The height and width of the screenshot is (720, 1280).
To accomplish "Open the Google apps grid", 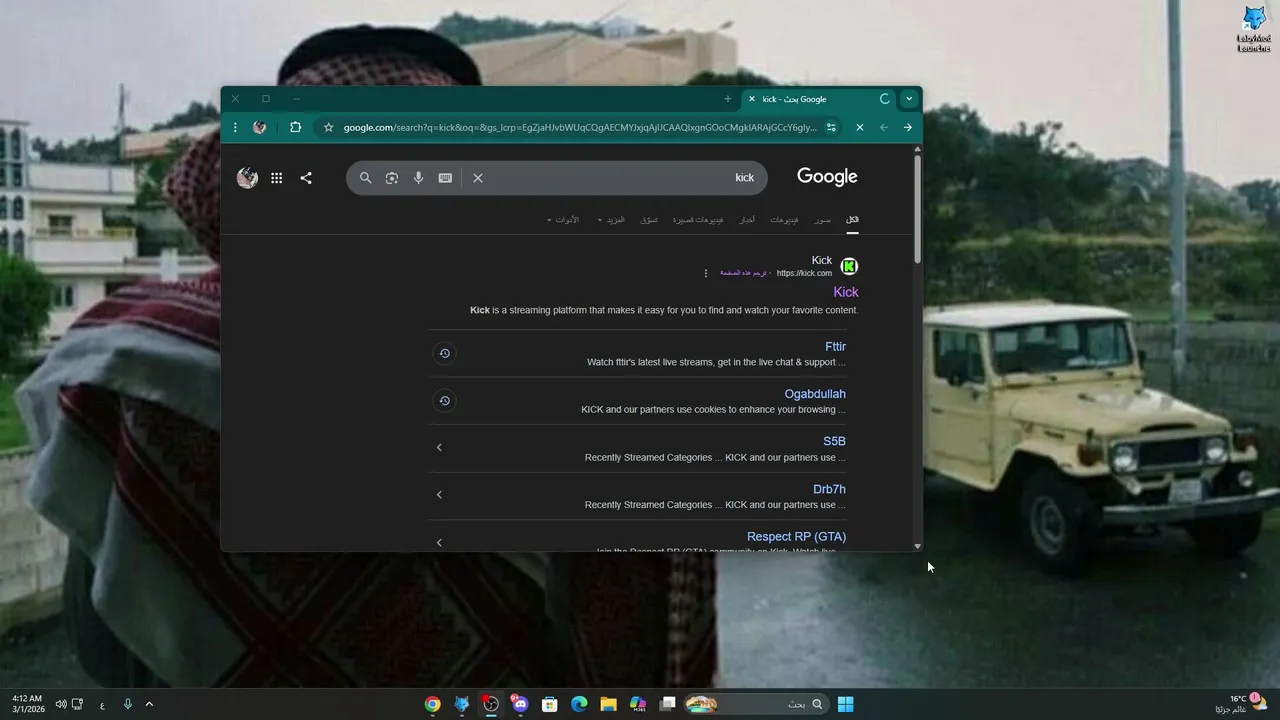I will [276, 178].
